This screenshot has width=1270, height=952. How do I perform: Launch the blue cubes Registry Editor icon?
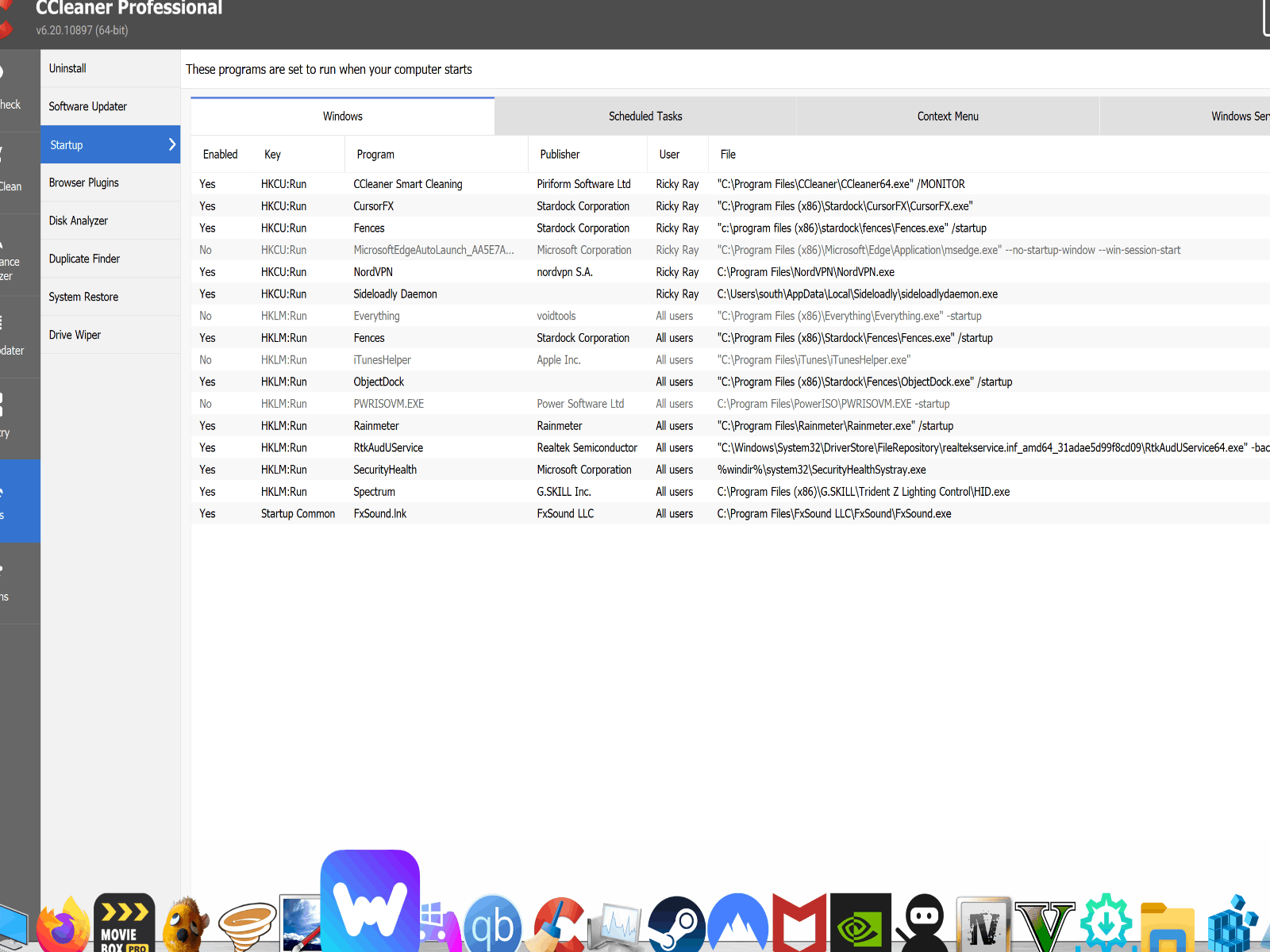point(1233,924)
